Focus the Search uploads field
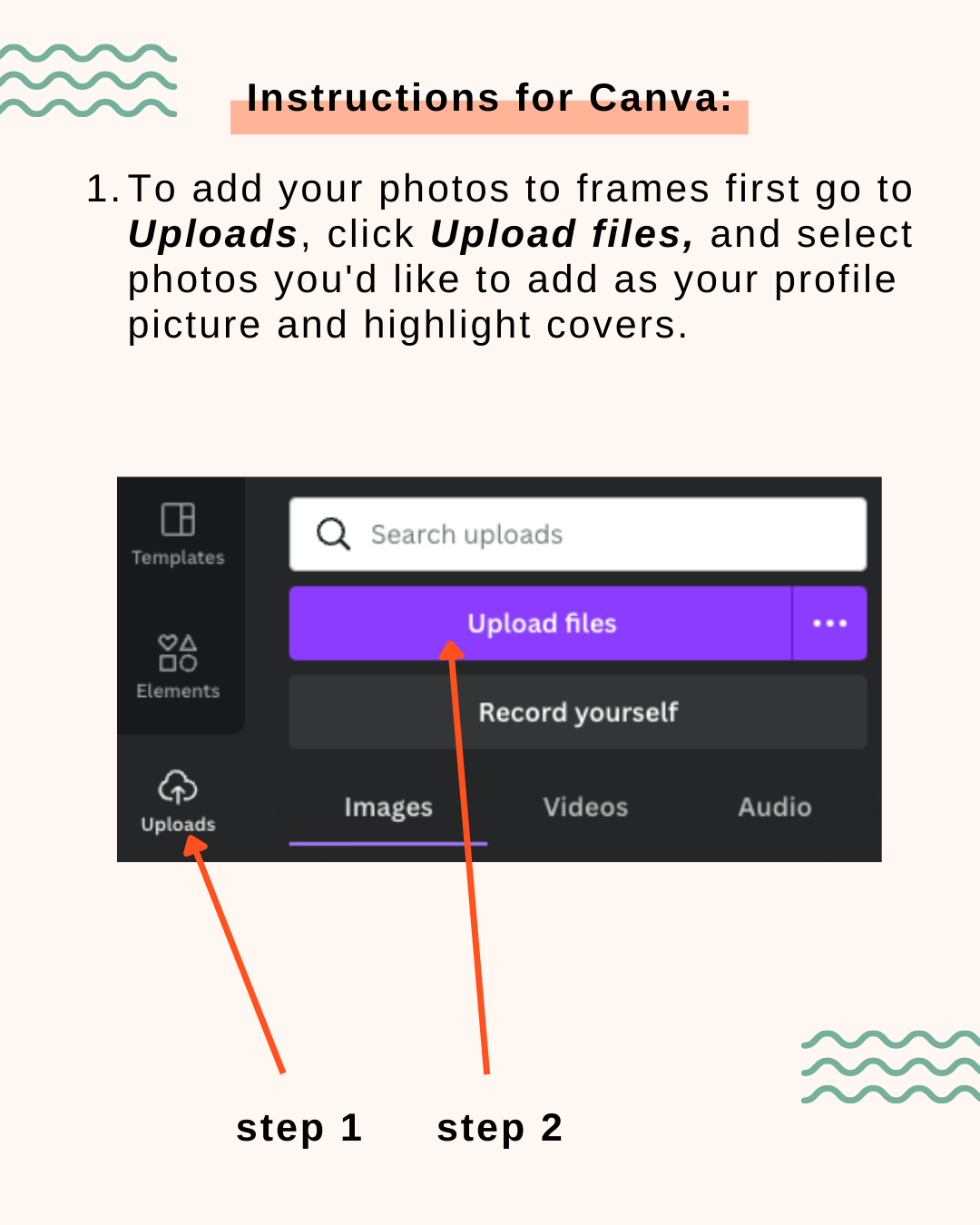The width and height of the screenshot is (980, 1225). pyautogui.click(x=578, y=534)
